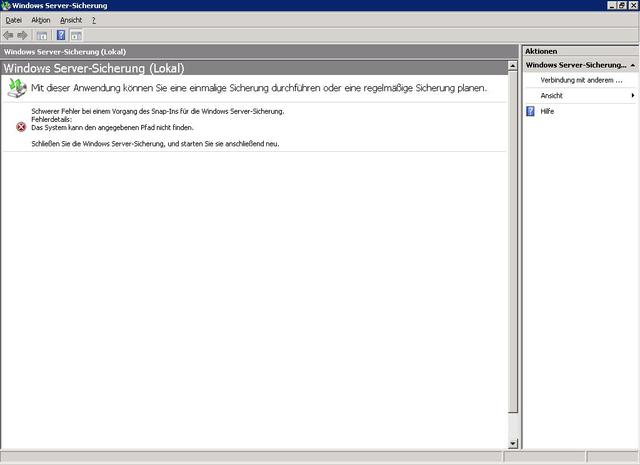This screenshot has width=640, height=465.
Task: Click the scrollbar down arrow
Action: [x=513, y=443]
